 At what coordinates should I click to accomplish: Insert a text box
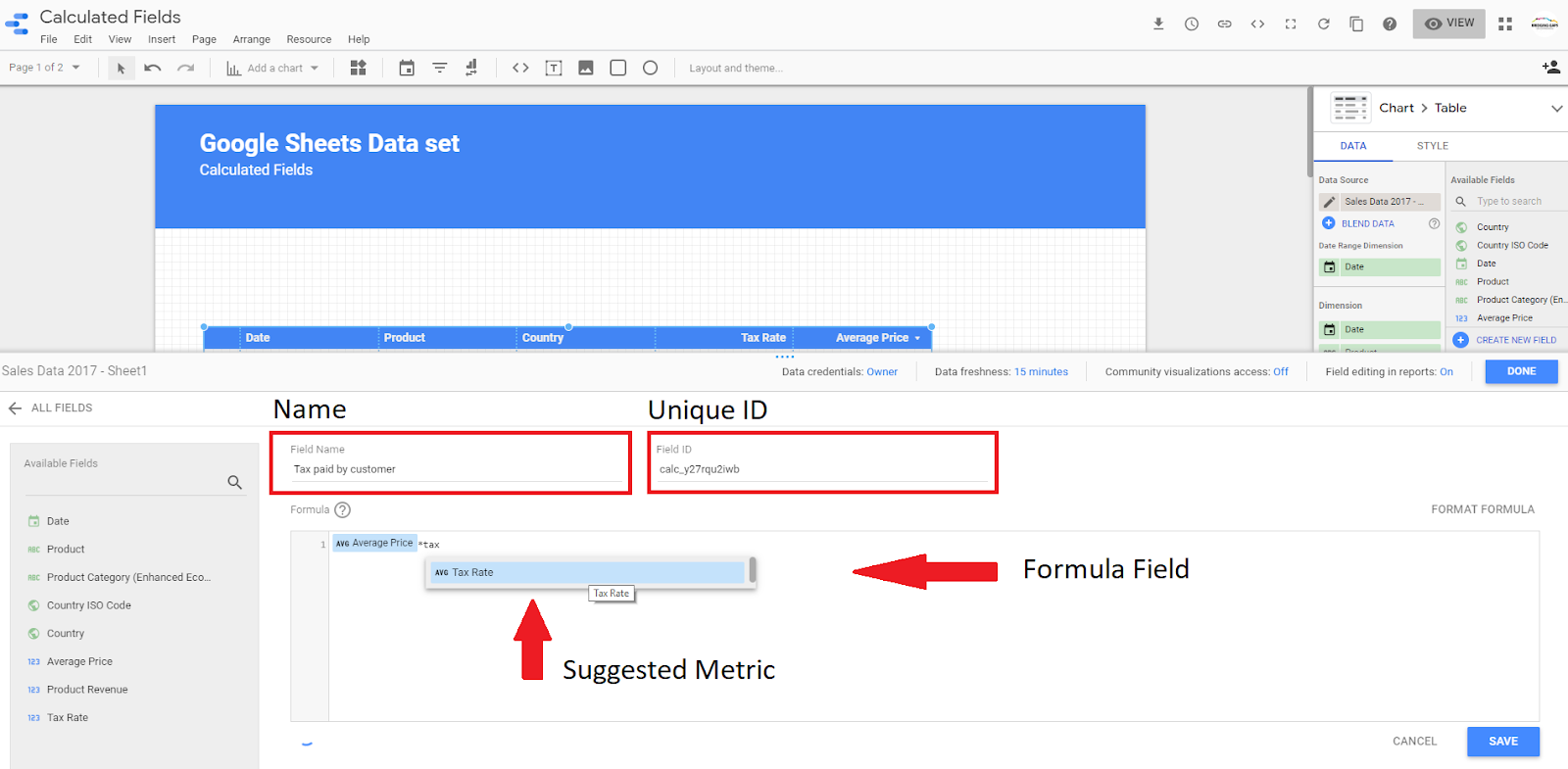(554, 68)
